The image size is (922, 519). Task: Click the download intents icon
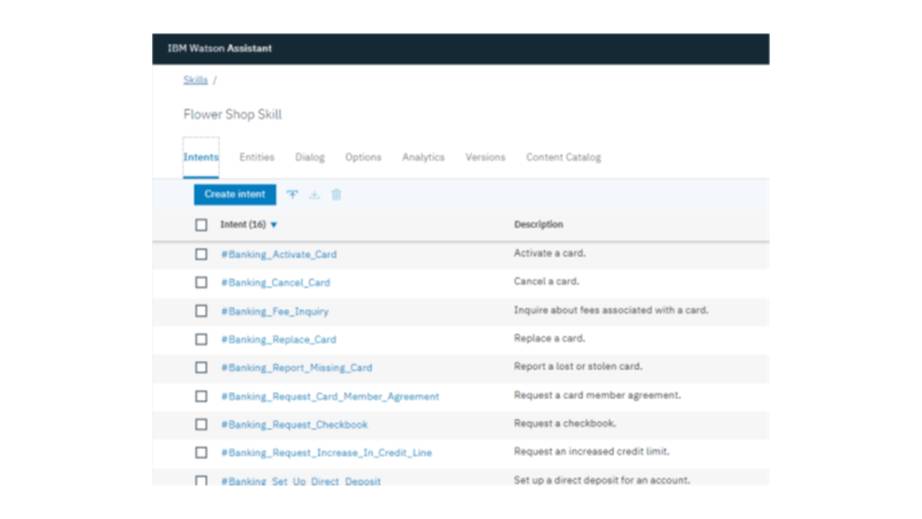[x=314, y=195]
